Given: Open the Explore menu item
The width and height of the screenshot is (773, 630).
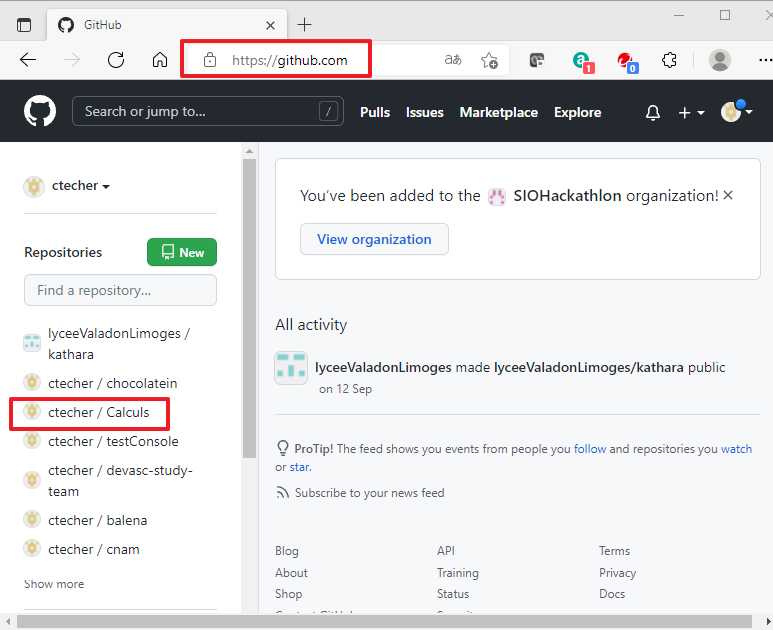Looking at the screenshot, I should click(x=577, y=112).
